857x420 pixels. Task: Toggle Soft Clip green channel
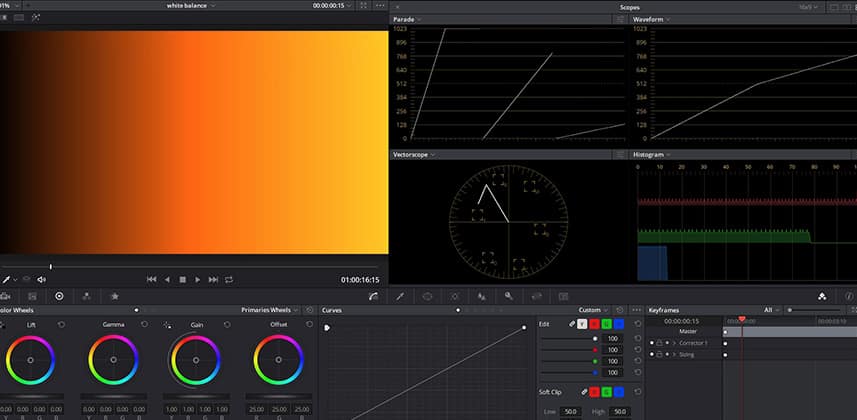607,392
